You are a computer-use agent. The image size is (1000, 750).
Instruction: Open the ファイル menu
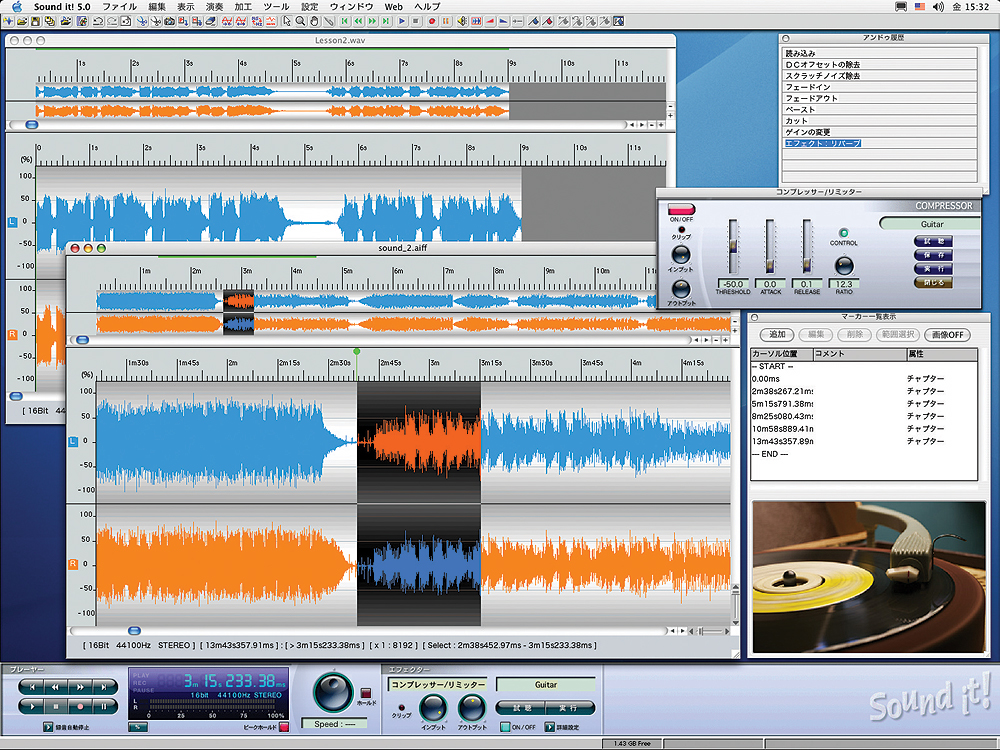pos(119,6)
